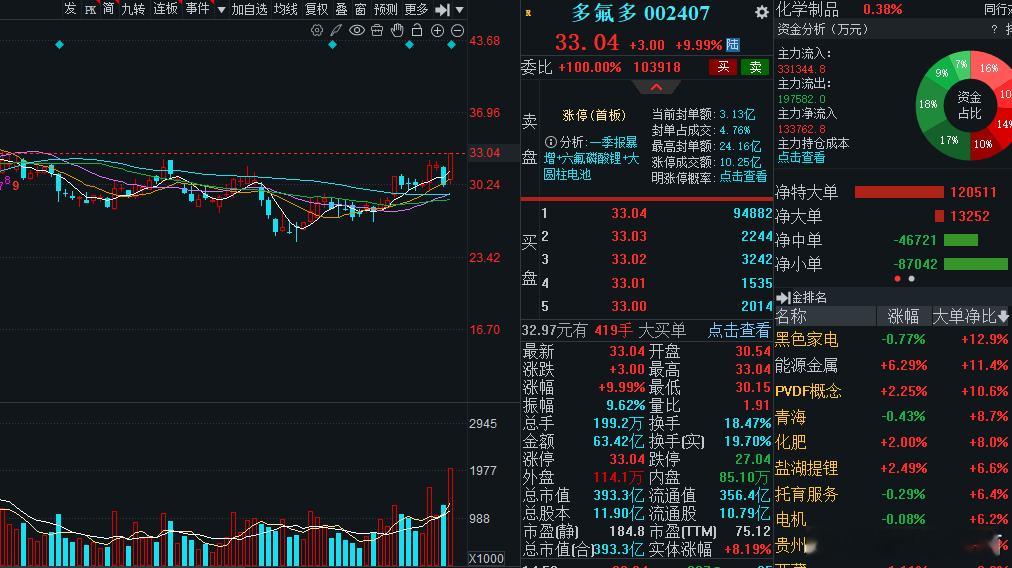Screen dimensions: 1012x568
Task: Click the collapse-right arrow icon in toolbar
Action: point(443,10)
